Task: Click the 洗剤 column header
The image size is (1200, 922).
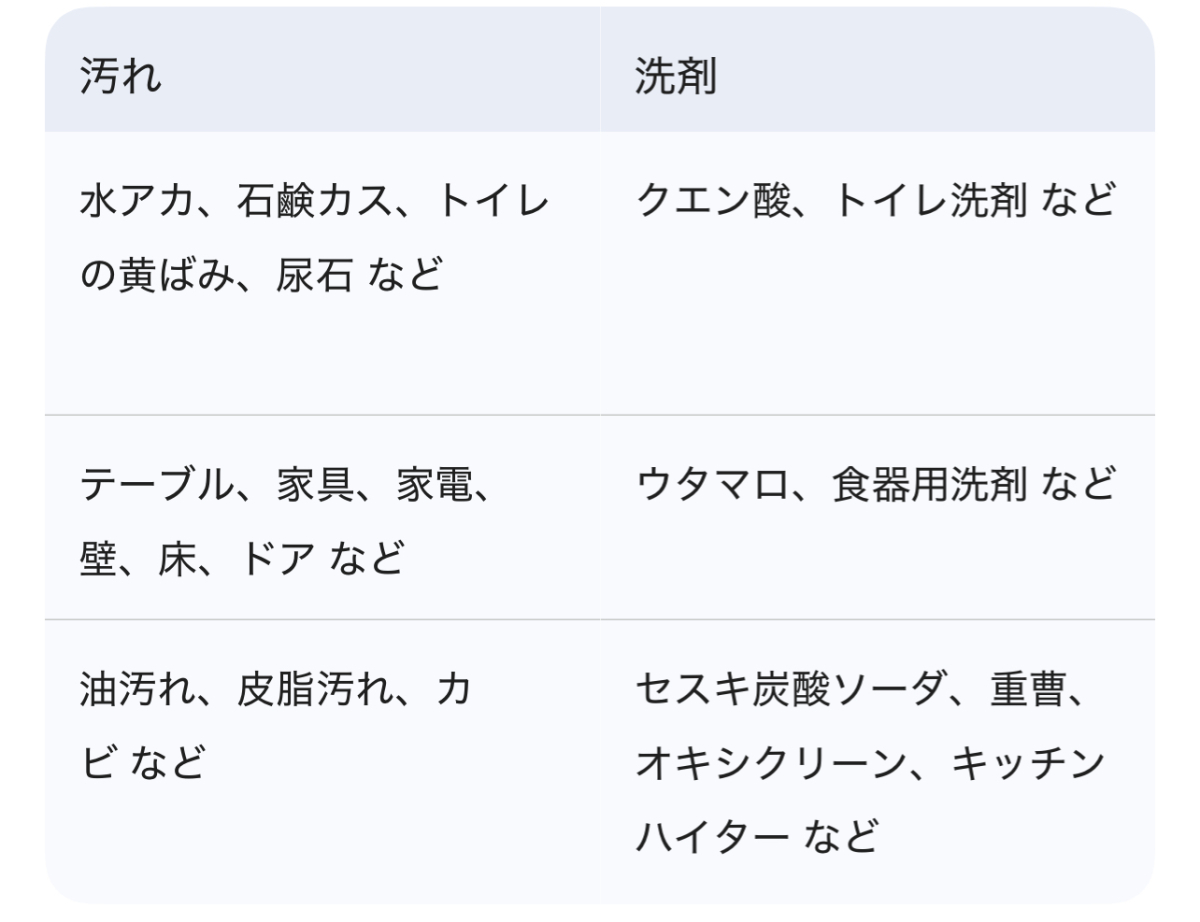Action: 675,76
